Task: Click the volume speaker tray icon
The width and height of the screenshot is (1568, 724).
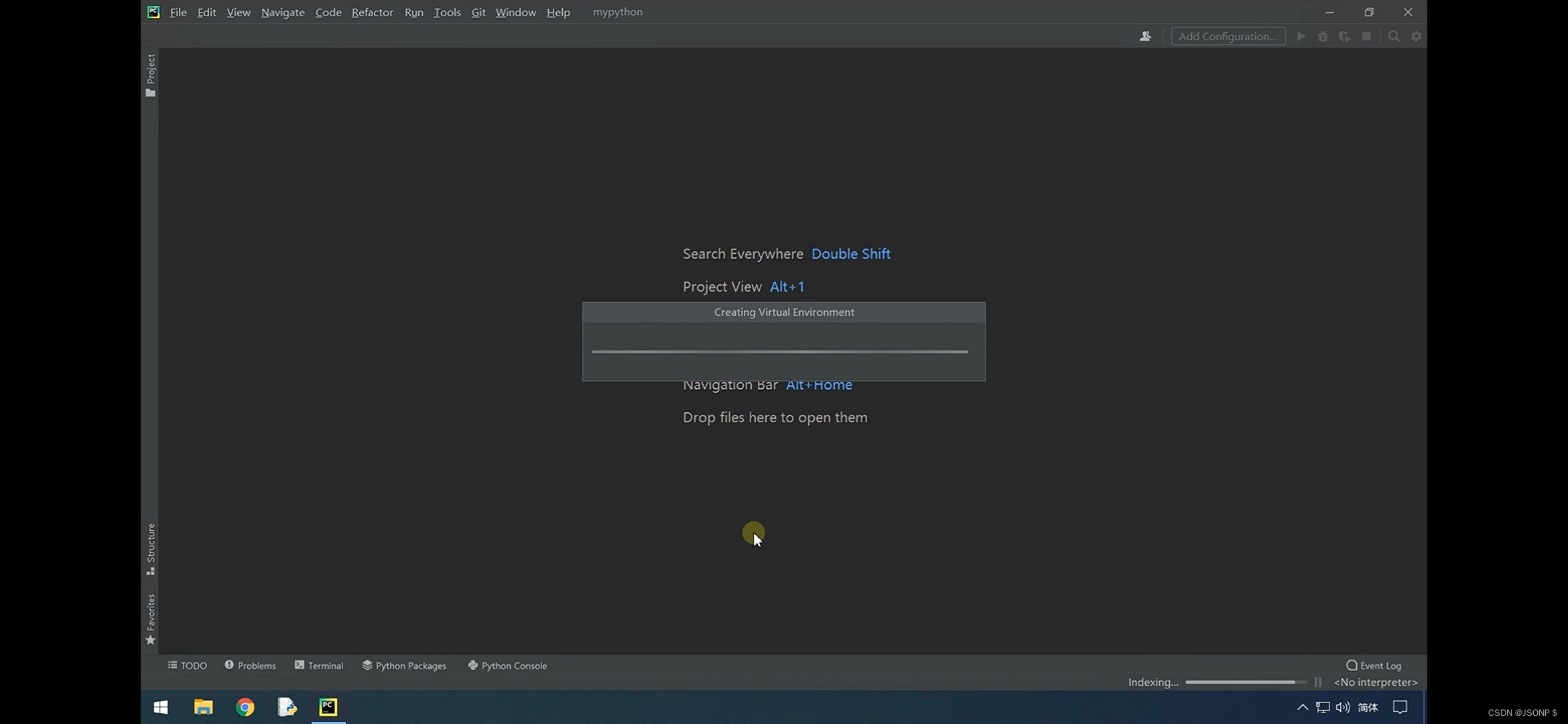Action: pos(1343,707)
